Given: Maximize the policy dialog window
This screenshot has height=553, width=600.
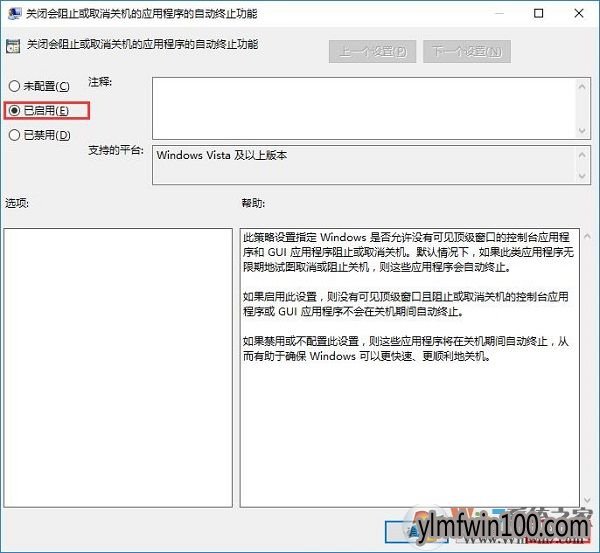Looking at the screenshot, I should [x=538, y=14].
